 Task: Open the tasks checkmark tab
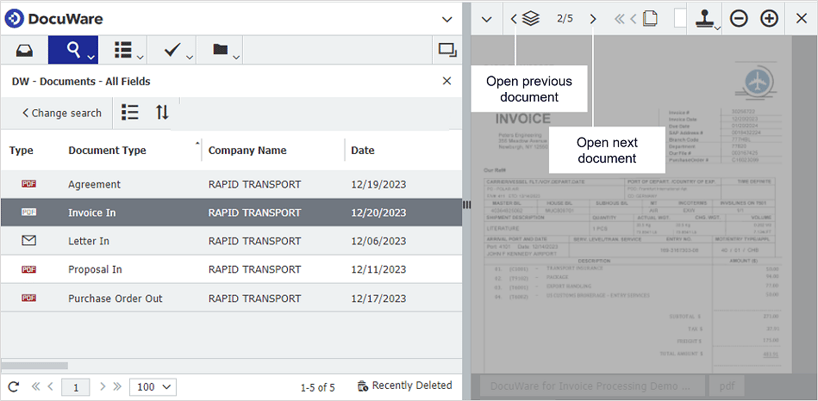pos(172,49)
